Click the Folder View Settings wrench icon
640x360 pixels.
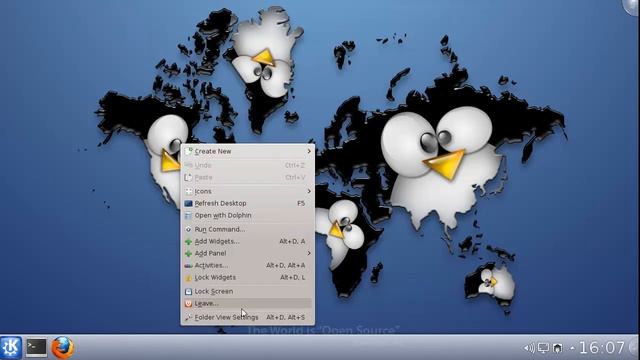(188, 318)
